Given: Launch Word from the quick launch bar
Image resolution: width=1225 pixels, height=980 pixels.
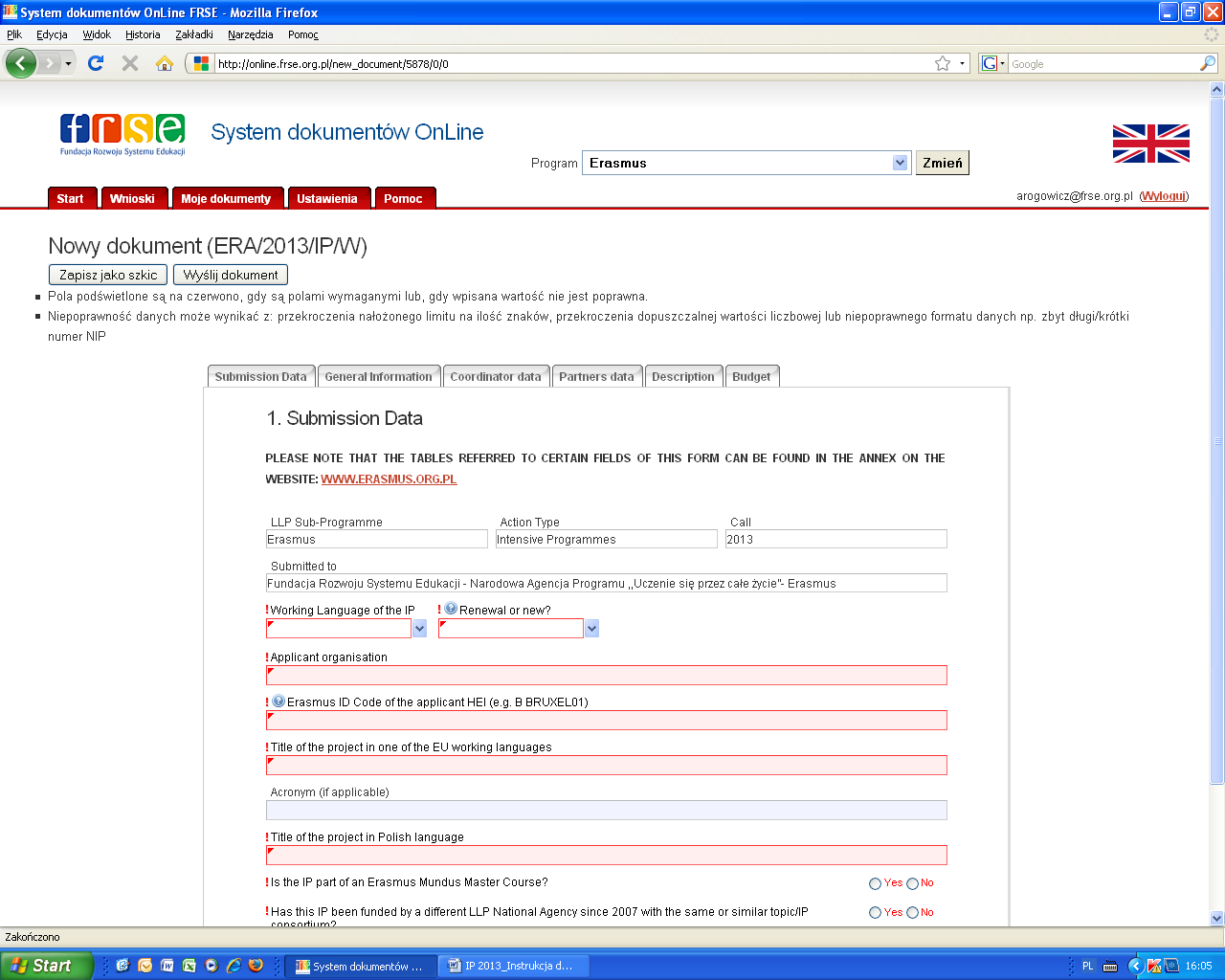Looking at the screenshot, I should [167, 966].
